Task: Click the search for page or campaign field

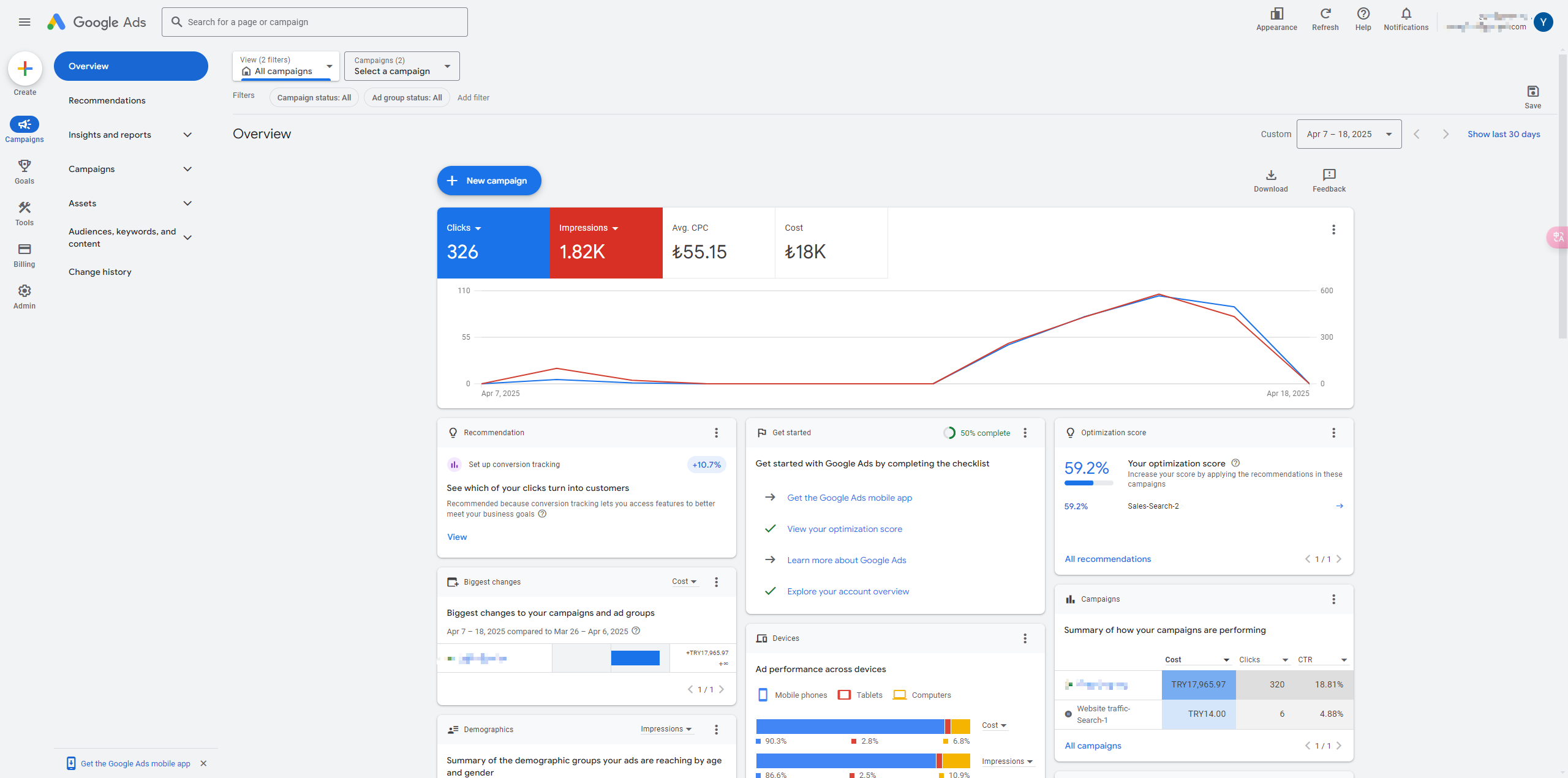Action: point(315,22)
